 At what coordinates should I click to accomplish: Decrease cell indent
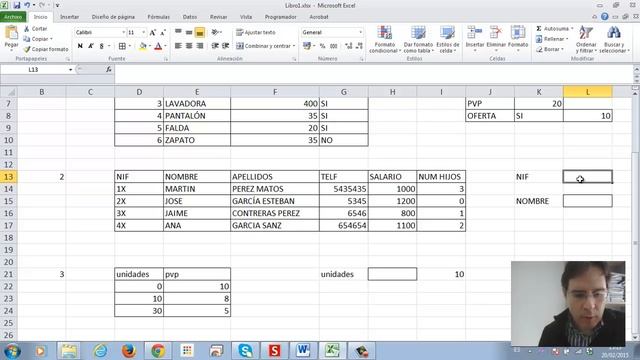(215, 46)
